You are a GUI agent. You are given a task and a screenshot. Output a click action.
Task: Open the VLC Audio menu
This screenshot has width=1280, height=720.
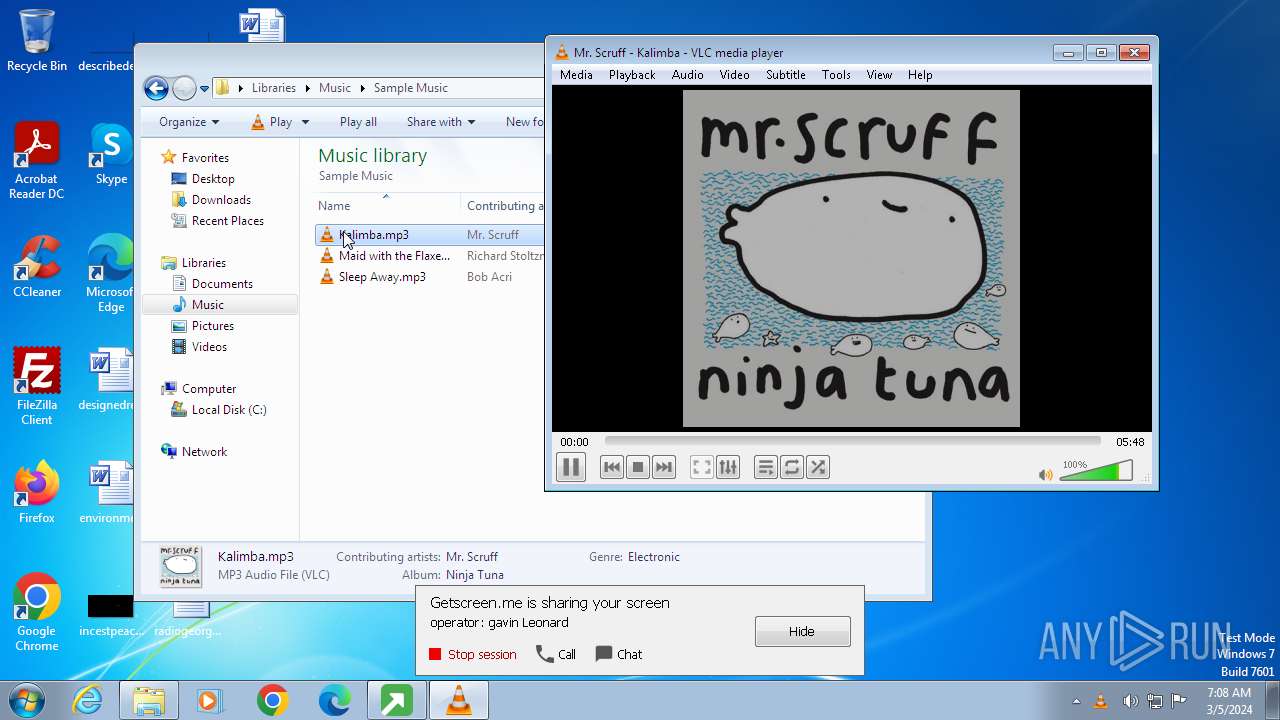tap(687, 75)
